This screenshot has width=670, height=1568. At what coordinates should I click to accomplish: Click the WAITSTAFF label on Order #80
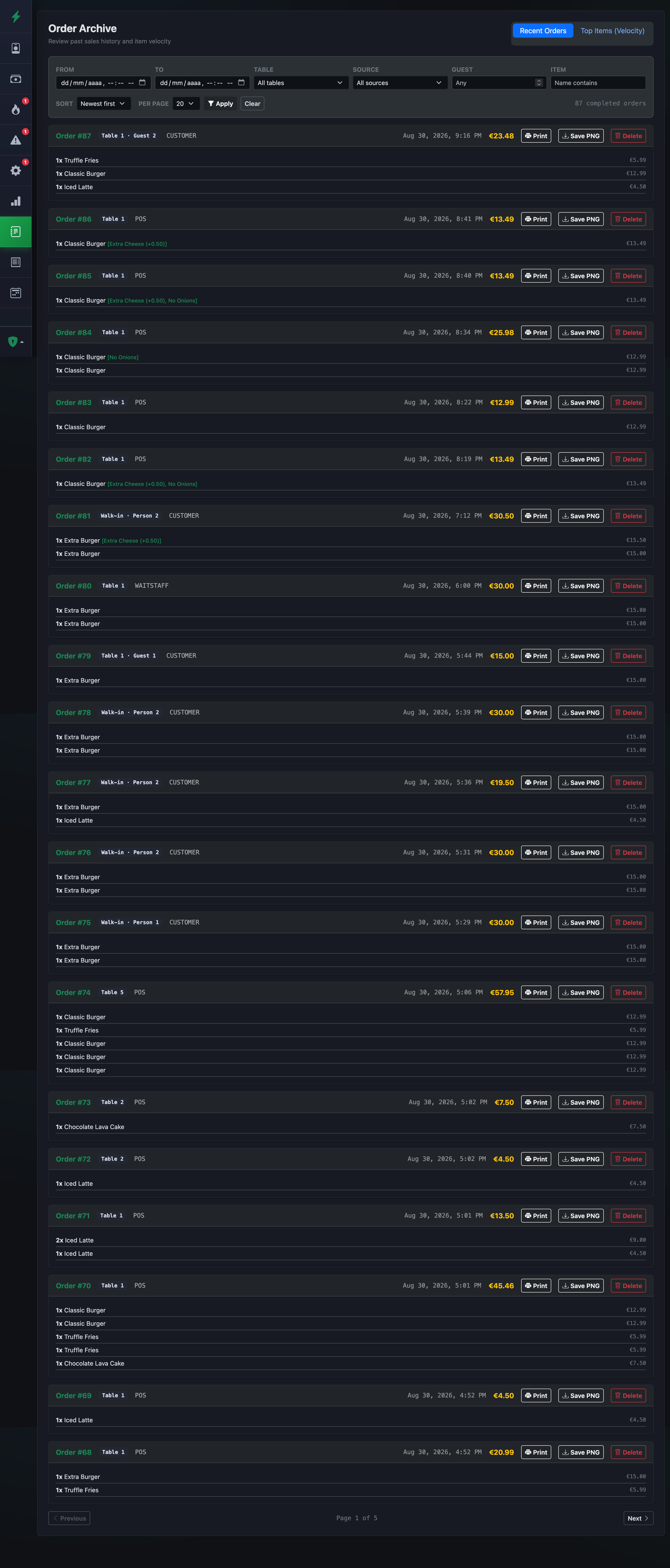[152, 586]
